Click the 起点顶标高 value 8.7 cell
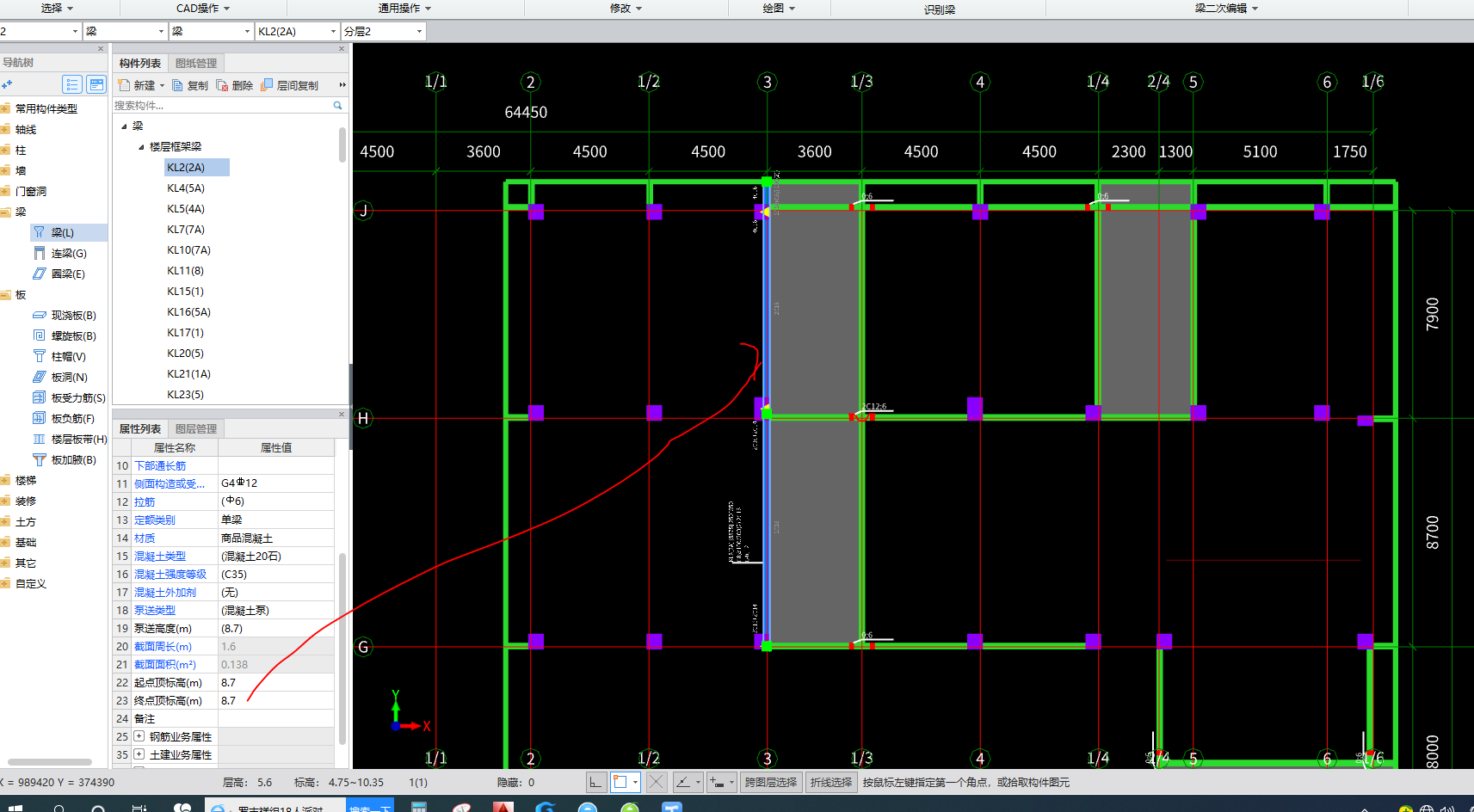1474x812 pixels. click(x=276, y=682)
